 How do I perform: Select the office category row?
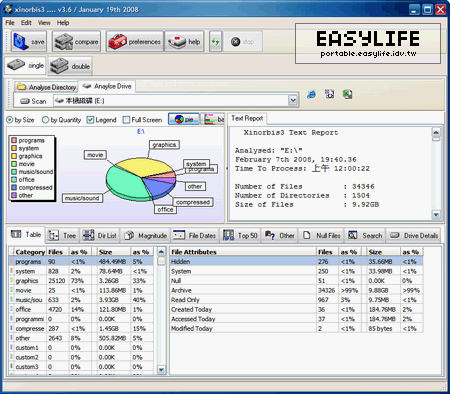pyautogui.click(x=81, y=309)
